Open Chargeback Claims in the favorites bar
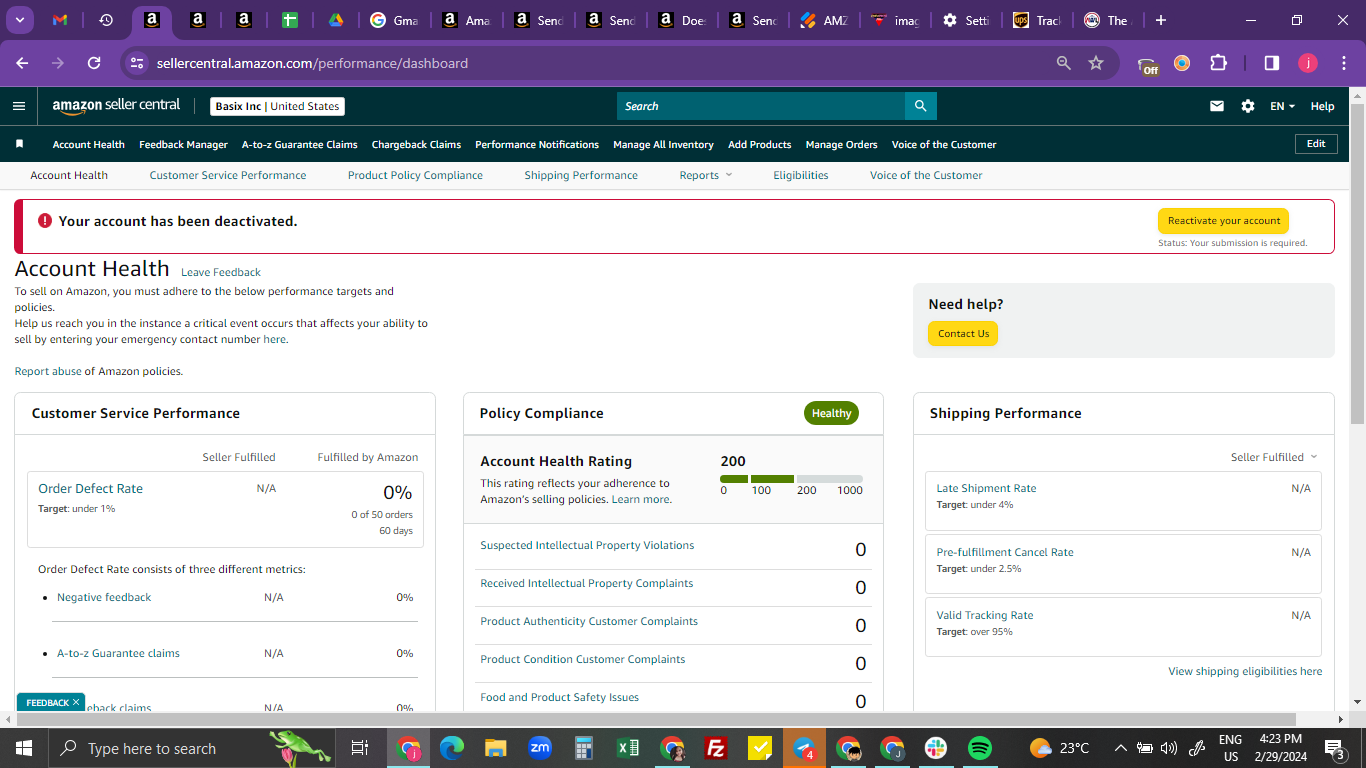The image size is (1366, 768). 416,144
